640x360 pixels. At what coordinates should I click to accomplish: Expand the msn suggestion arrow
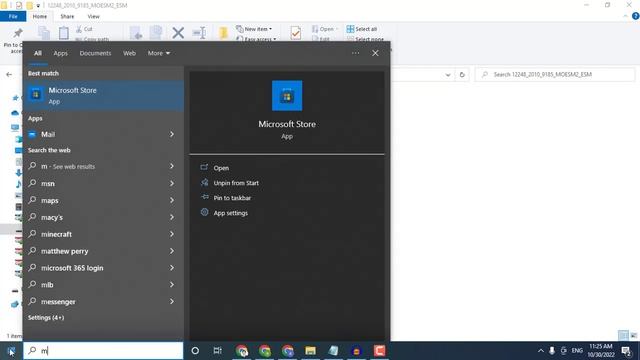172,183
